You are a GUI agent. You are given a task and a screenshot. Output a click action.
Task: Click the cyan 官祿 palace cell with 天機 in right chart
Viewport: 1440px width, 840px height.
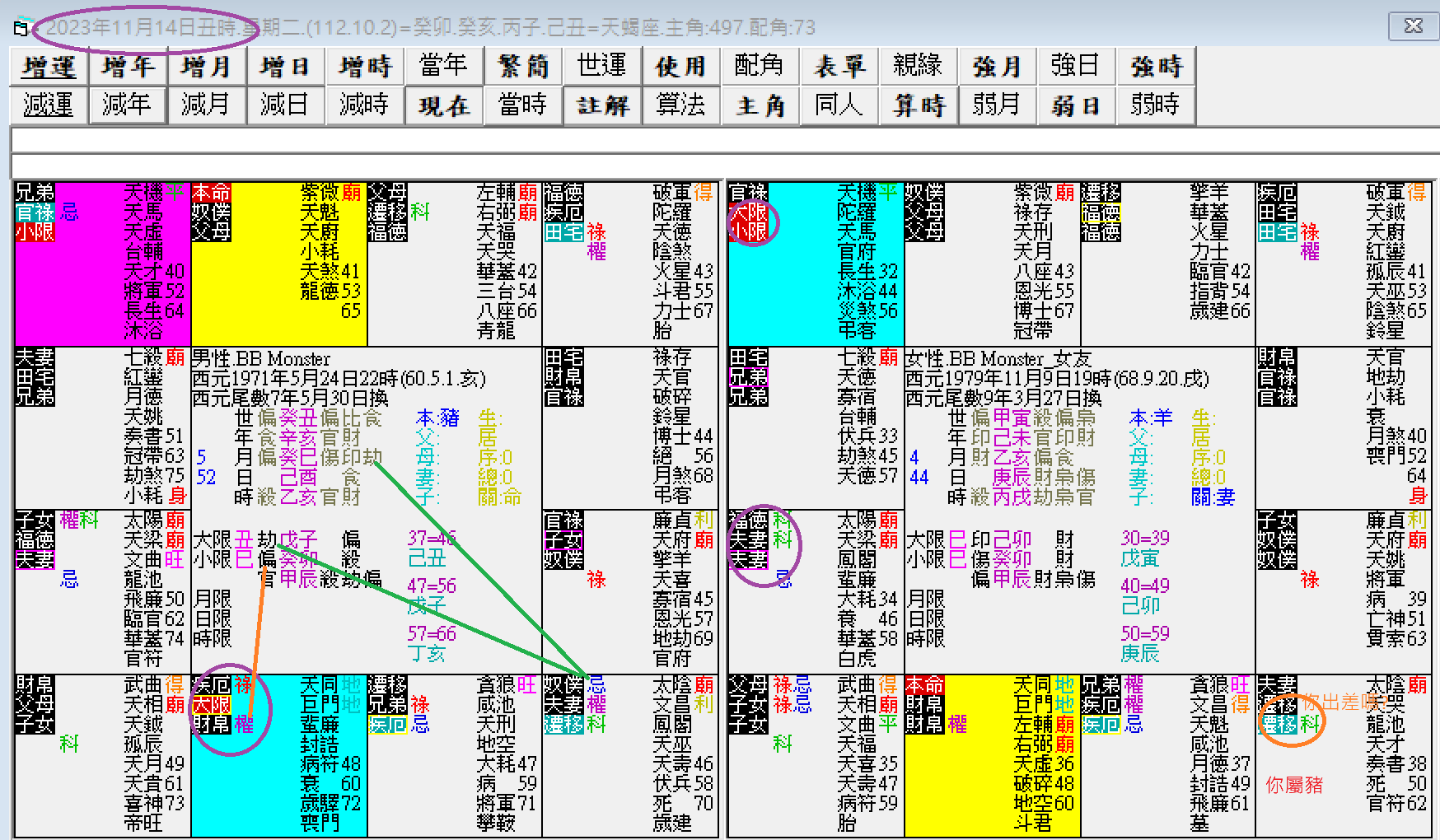816,263
